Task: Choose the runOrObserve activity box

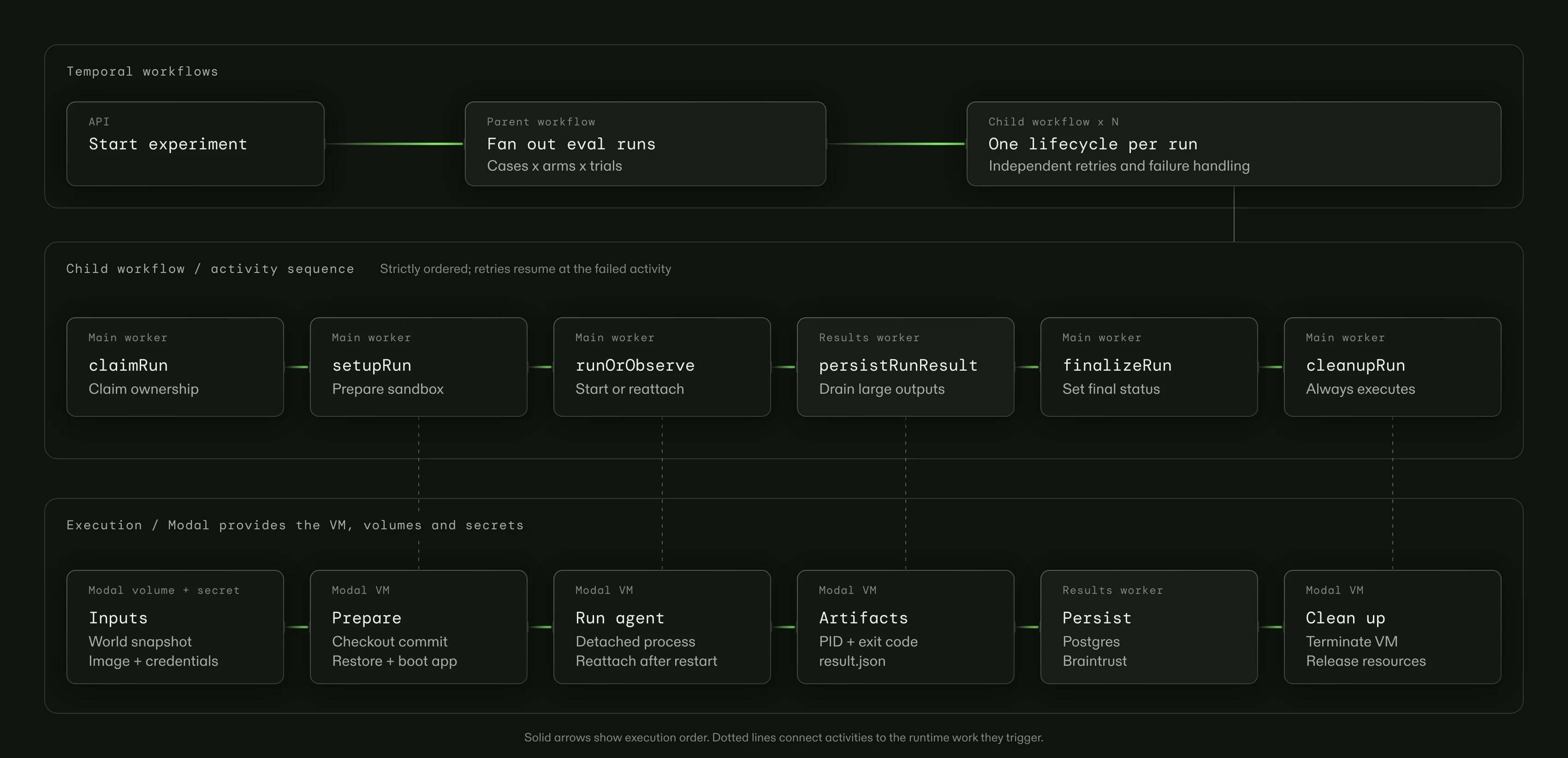Action: [x=662, y=367]
